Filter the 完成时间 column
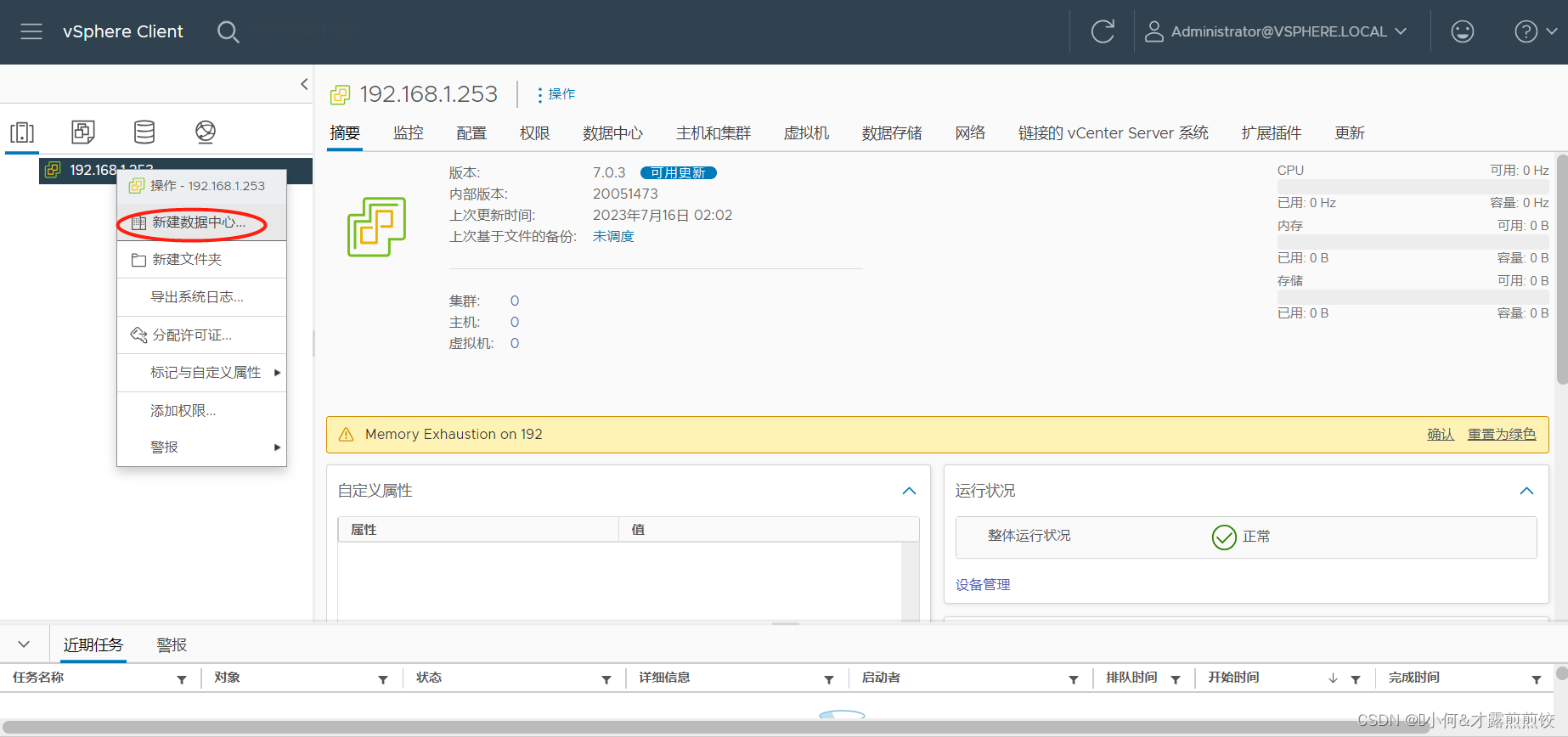Screen dimensions: 1568x737 [1537, 679]
